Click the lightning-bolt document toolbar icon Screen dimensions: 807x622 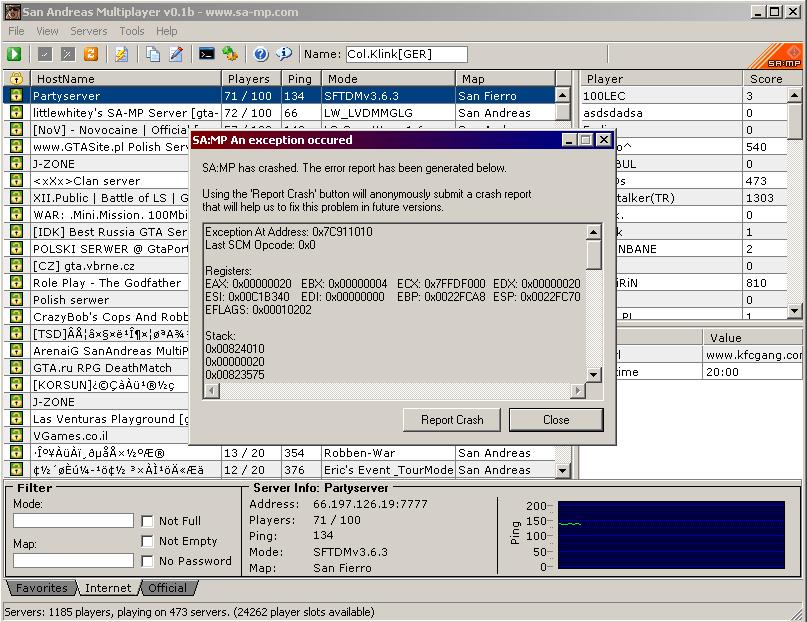pos(121,54)
